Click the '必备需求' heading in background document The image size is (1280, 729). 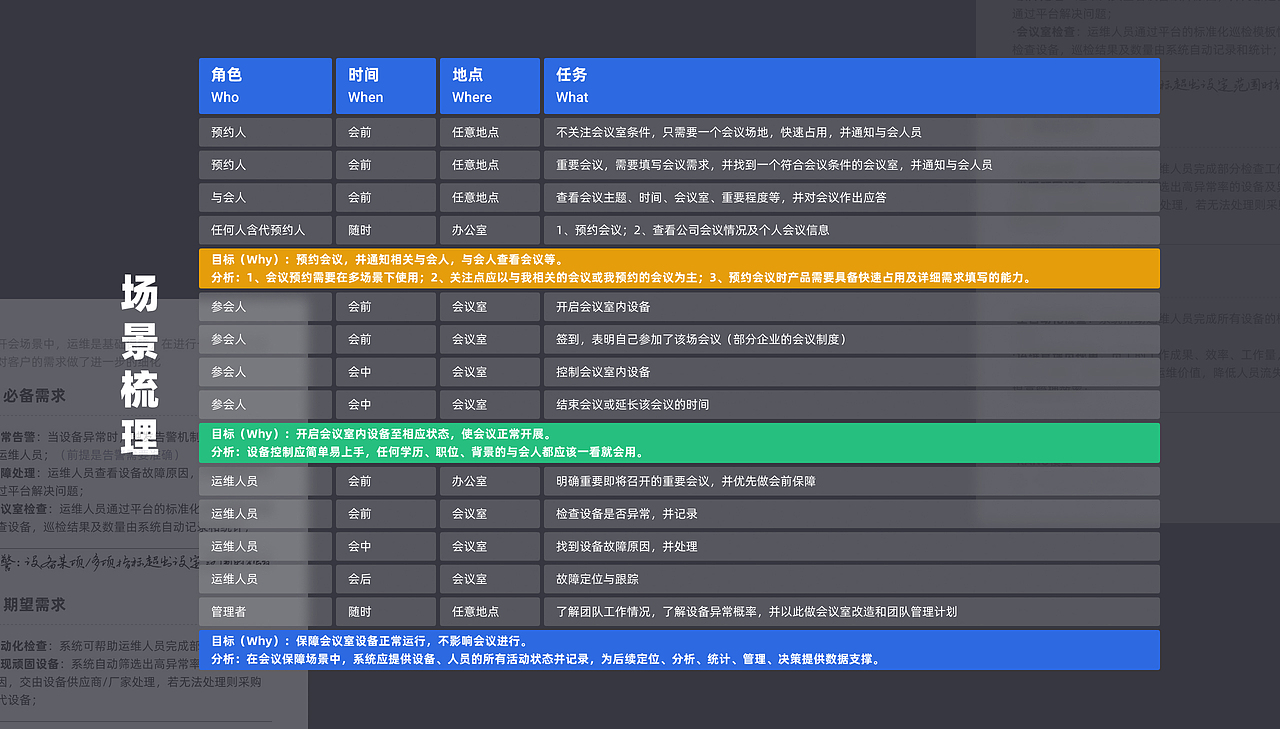pyautogui.click(x=35, y=396)
